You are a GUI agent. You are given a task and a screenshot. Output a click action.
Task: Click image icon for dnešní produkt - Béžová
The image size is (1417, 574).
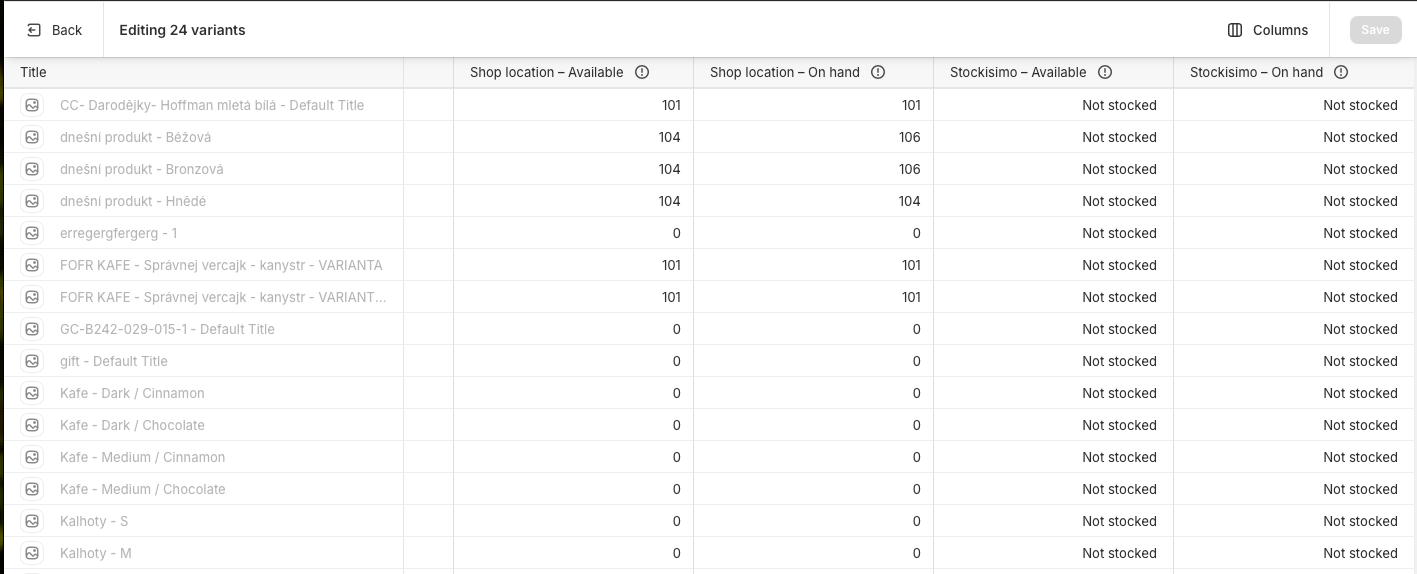point(32,137)
